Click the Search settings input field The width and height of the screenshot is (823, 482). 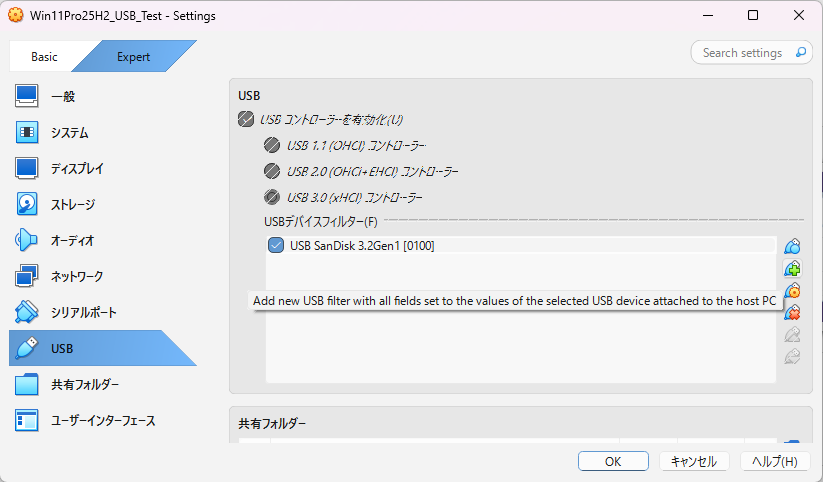(x=745, y=52)
